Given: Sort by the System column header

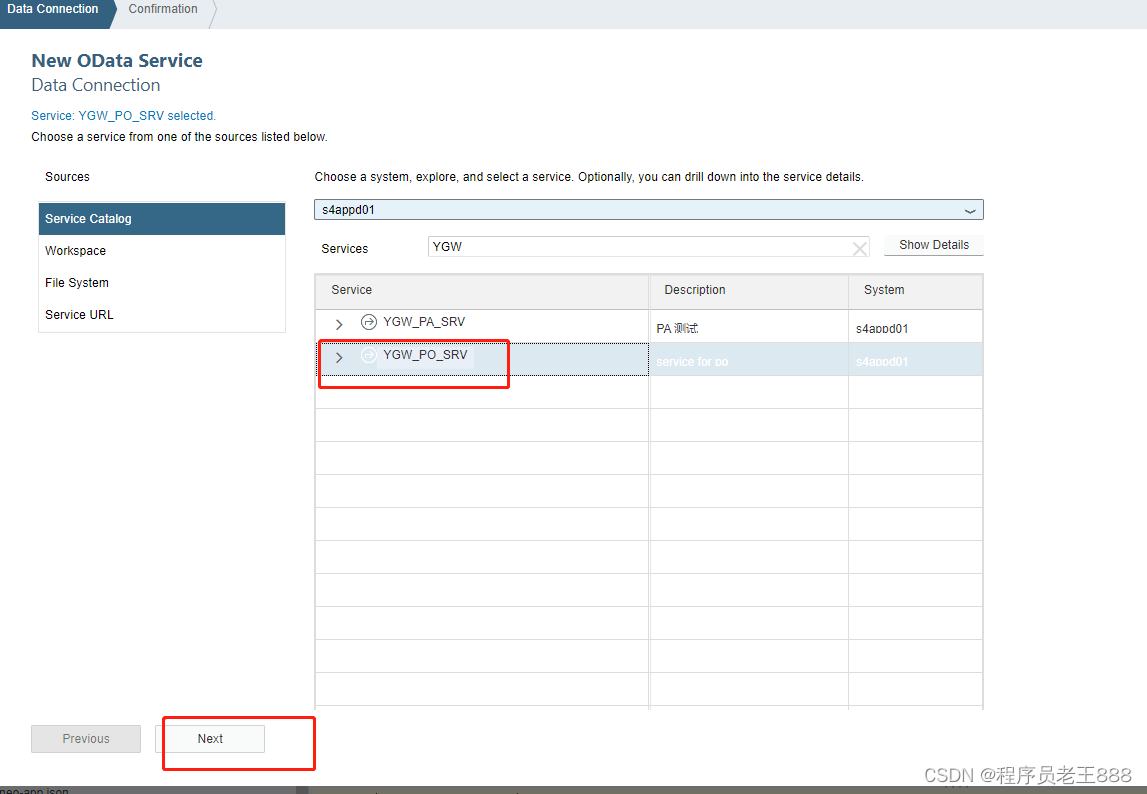Looking at the screenshot, I should click(x=916, y=291).
